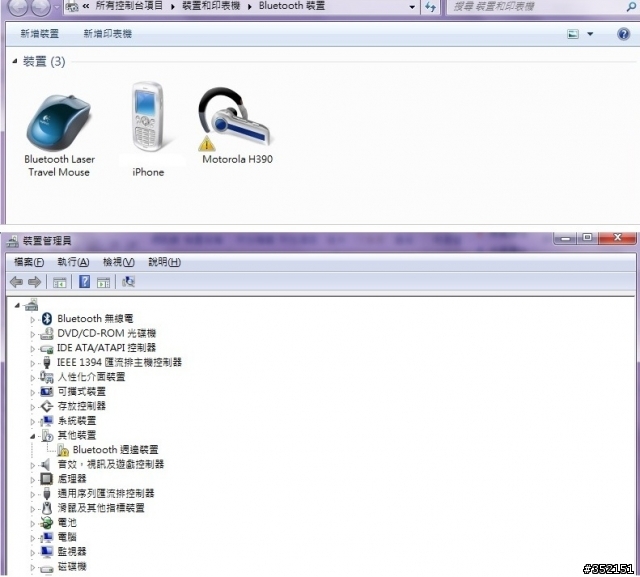
Task: Click Bluetooth 無線電 icon
Action: pos(47,319)
